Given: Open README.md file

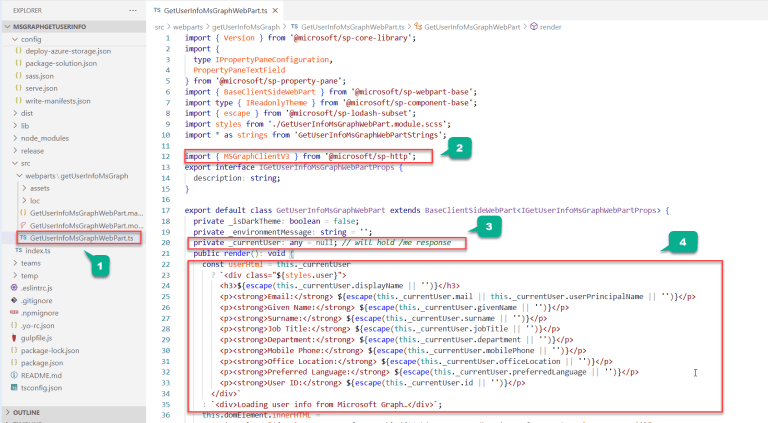Looking at the screenshot, I should click(x=41, y=376).
